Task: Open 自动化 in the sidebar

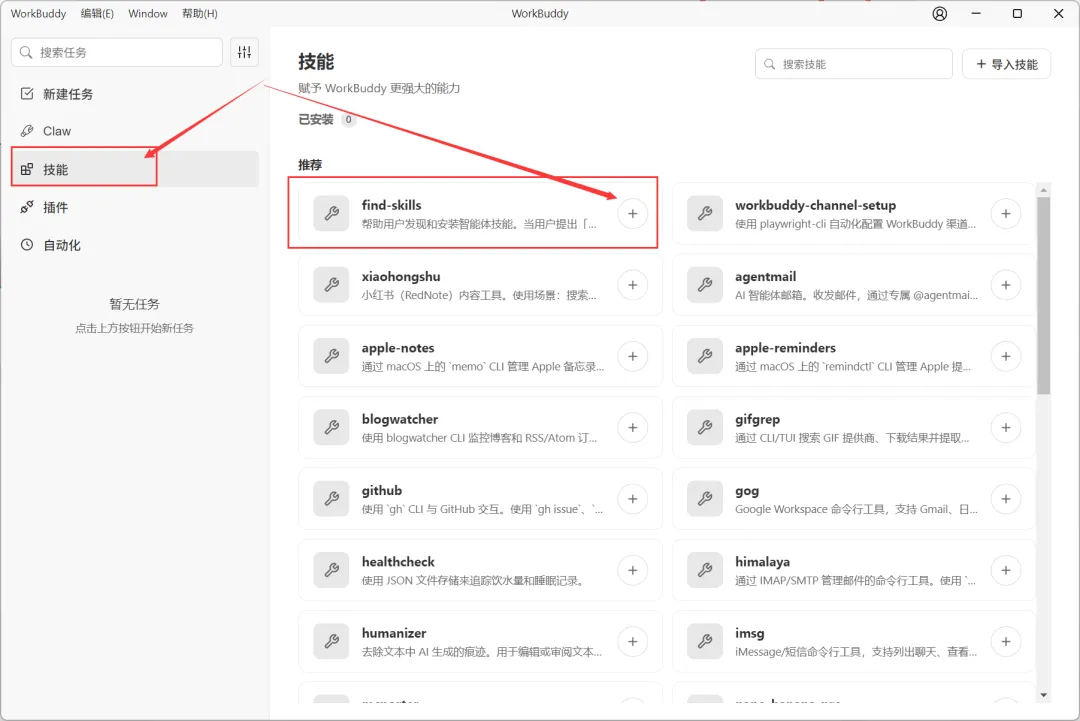Action: (x=135, y=245)
